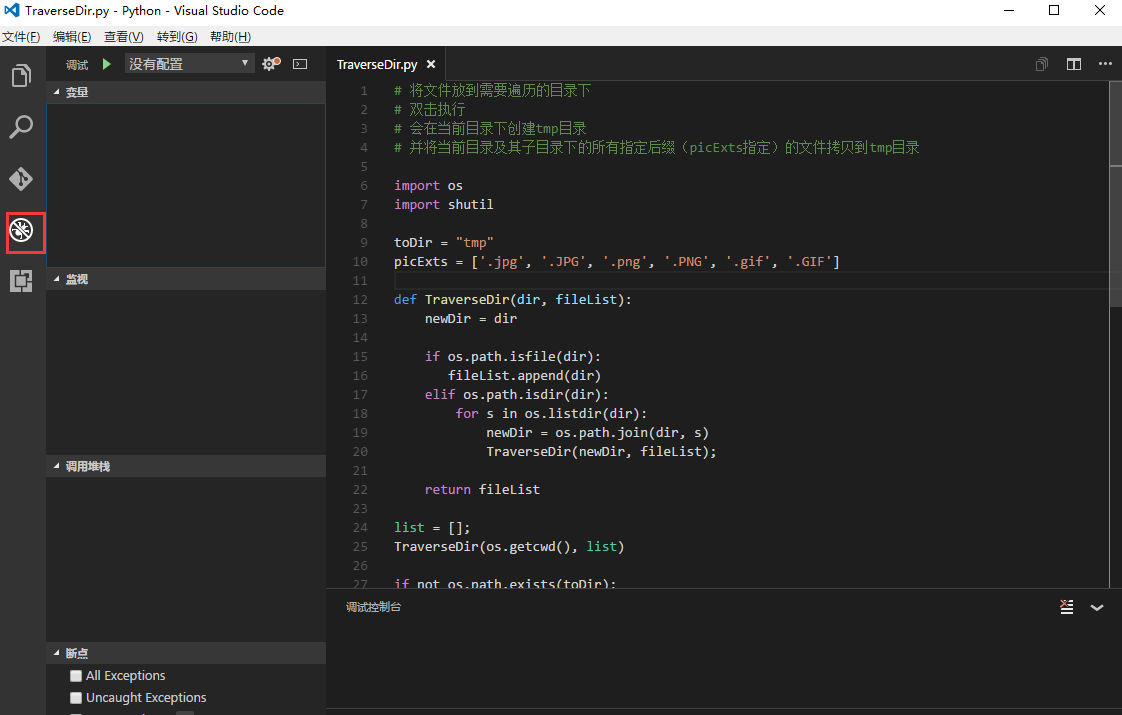Click 'toDir = "tmp"' code line
This screenshot has height=715, width=1122.
(444, 243)
